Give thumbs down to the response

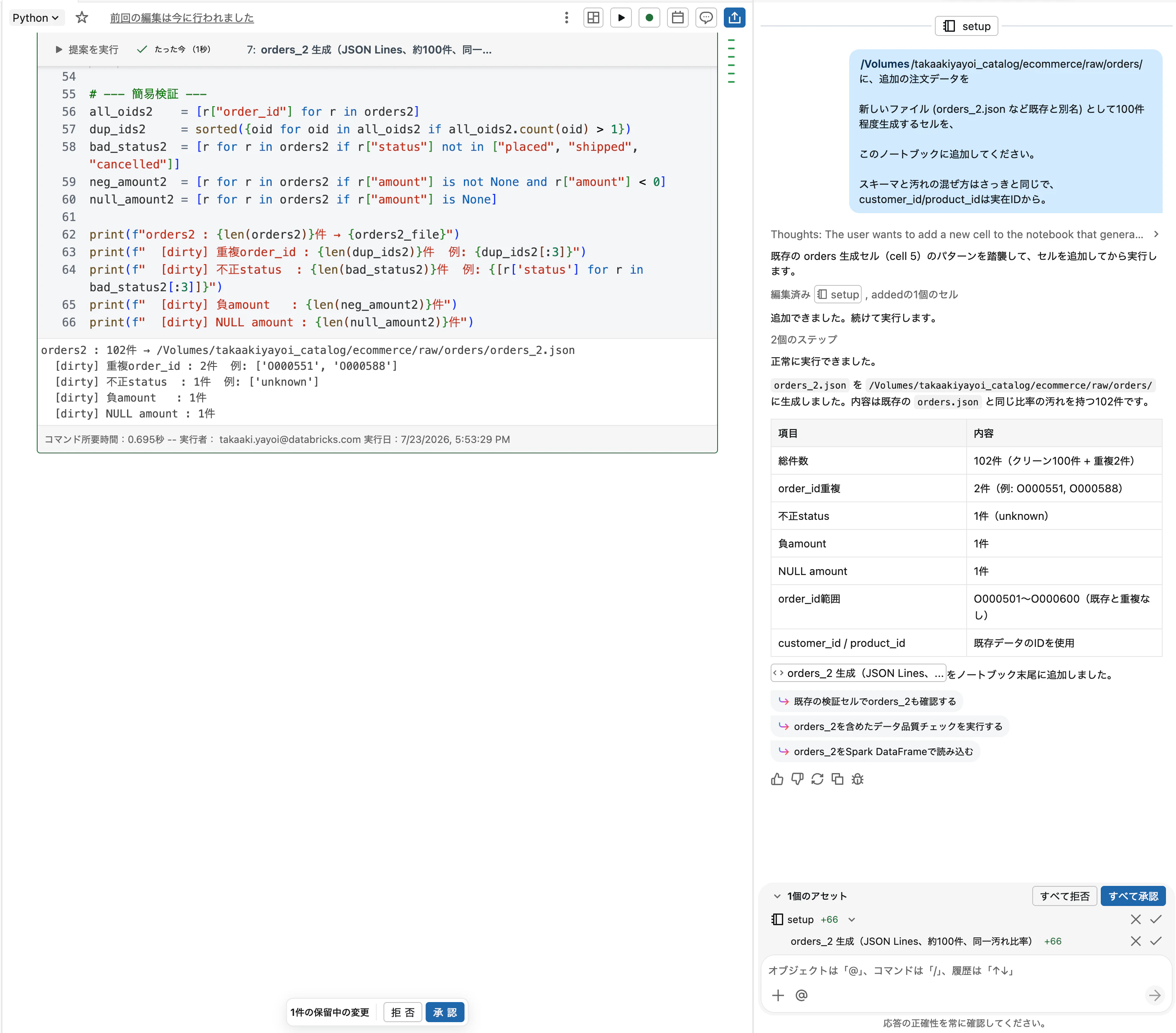pyautogui.click(x=797, y=779)
